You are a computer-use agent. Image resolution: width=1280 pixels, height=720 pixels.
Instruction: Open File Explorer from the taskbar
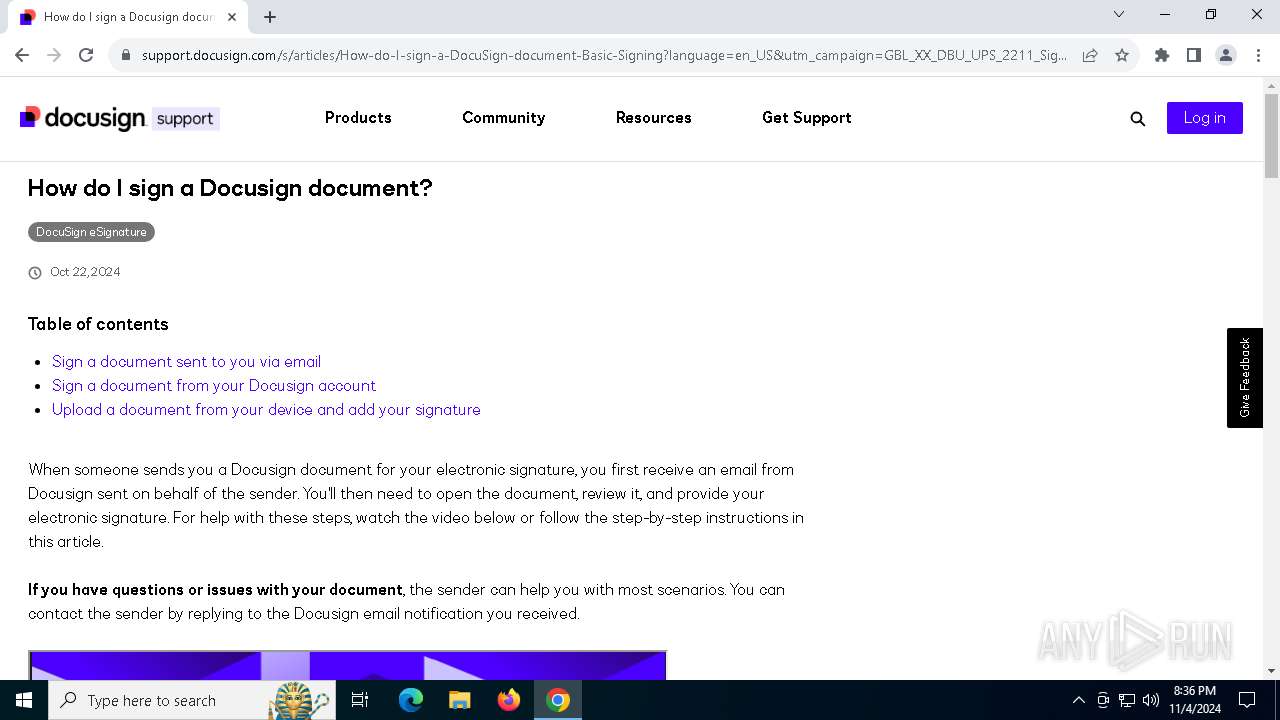click(460, 700)
